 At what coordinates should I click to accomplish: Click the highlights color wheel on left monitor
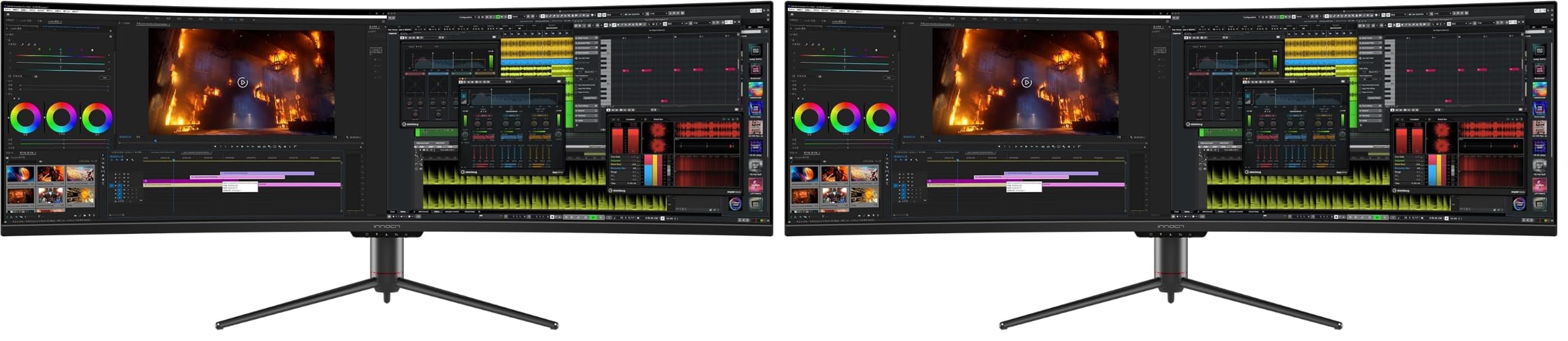tap(97, 118)
